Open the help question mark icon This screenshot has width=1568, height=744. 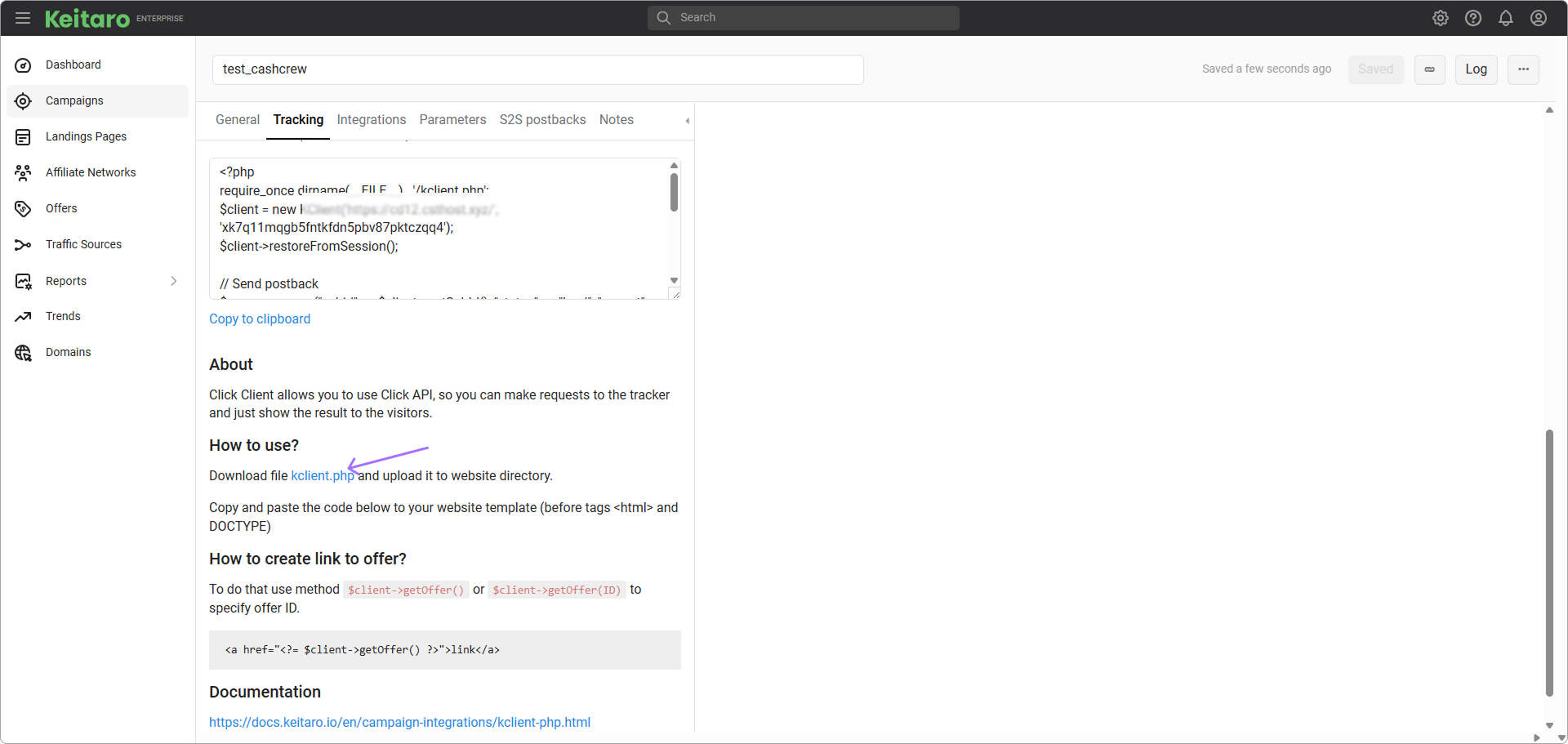1473,18
